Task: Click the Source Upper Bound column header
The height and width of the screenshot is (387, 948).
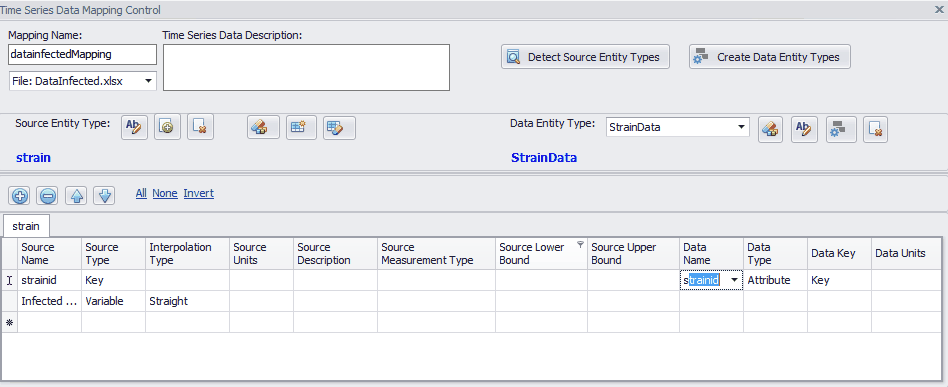Action: [x=633, y=253]
